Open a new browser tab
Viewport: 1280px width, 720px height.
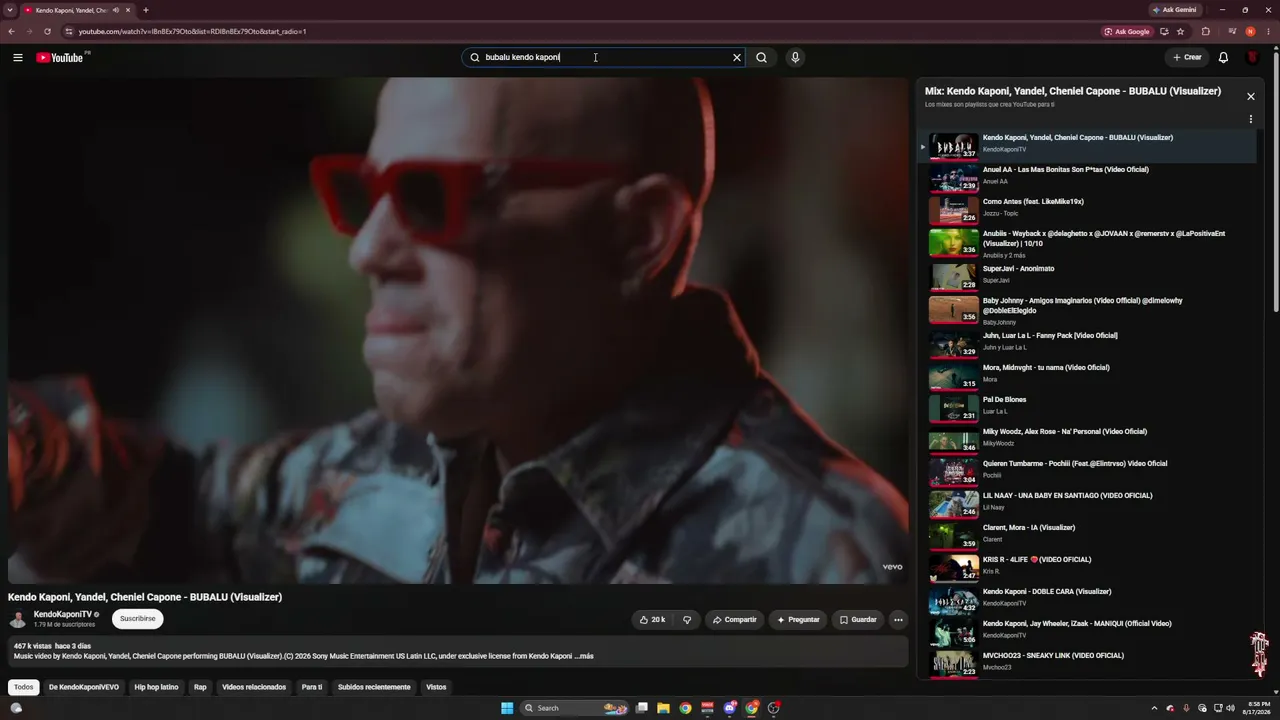point(146,10)
